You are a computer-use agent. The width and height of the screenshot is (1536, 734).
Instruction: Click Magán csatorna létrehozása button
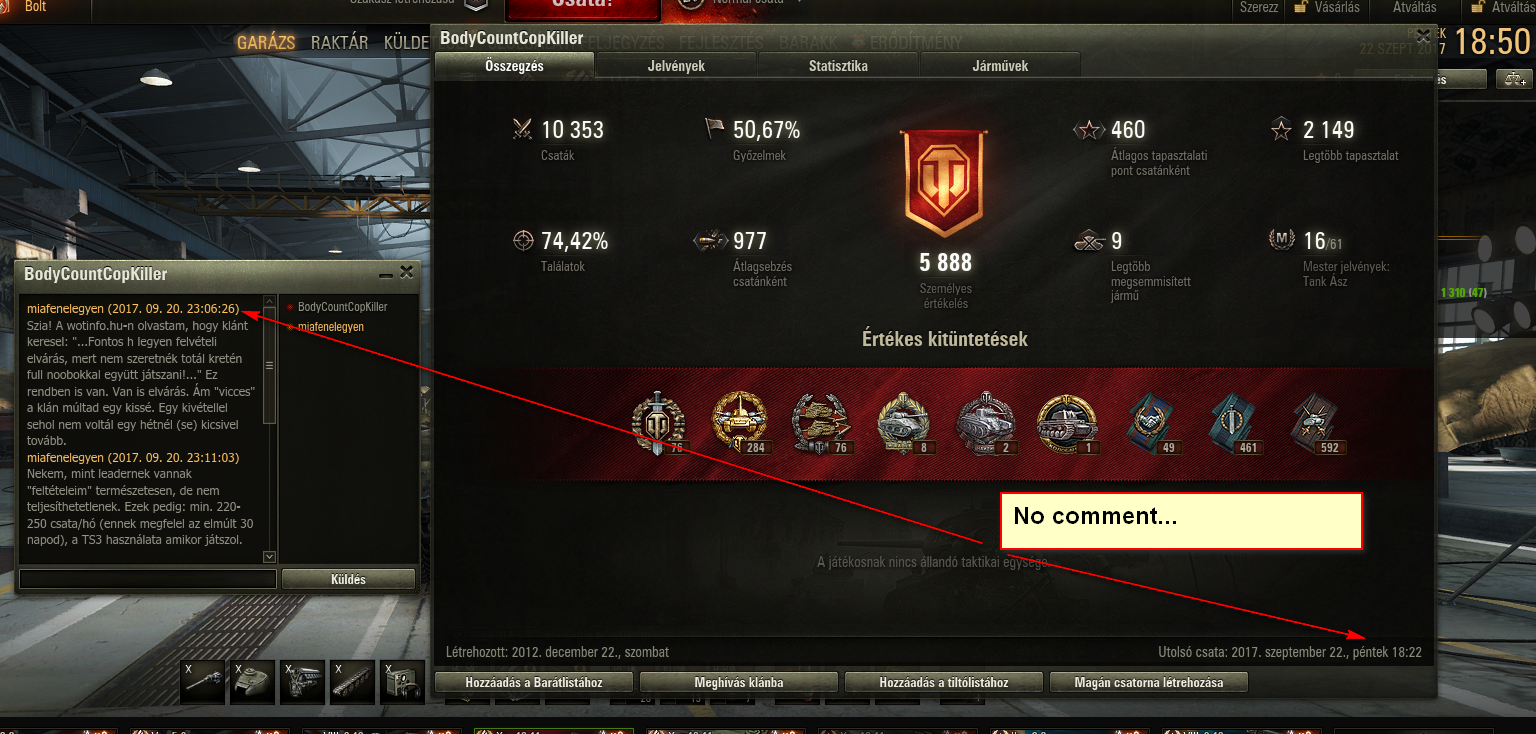point(1149,683)
